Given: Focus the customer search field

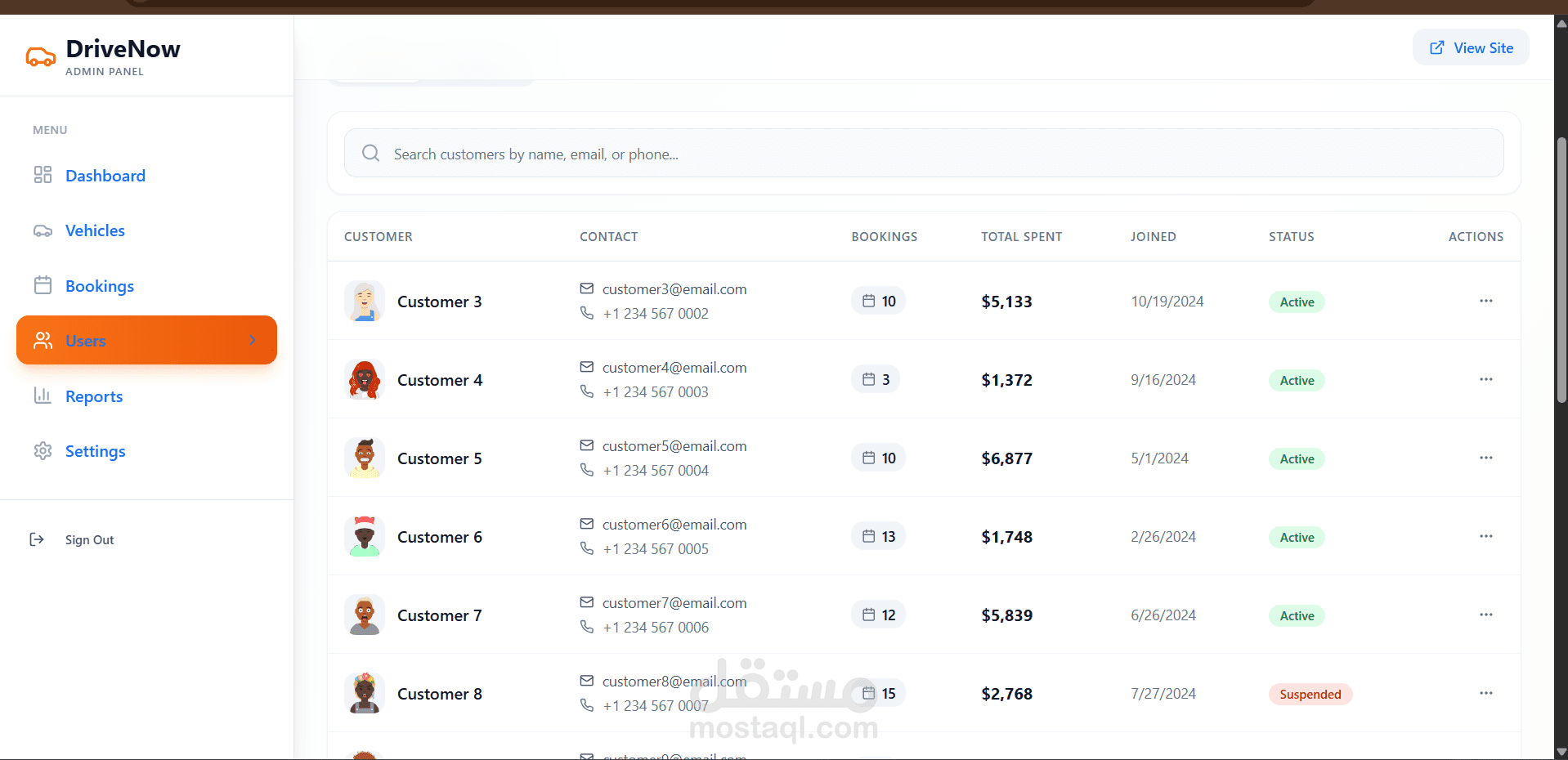Looking at the screenshot, I should pos(924,153).
